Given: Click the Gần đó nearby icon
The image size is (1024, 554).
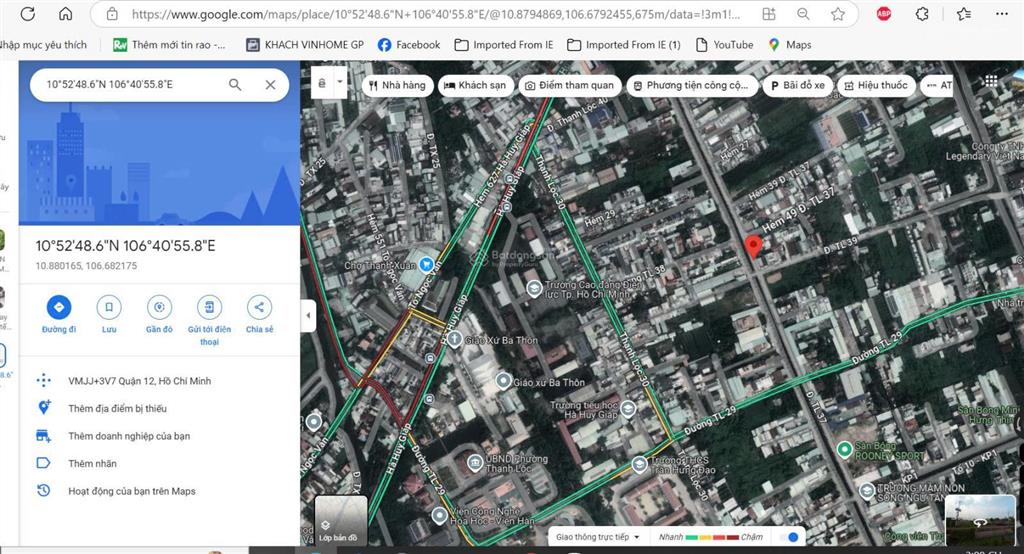Looking at the screenshot, I should 159,307.
